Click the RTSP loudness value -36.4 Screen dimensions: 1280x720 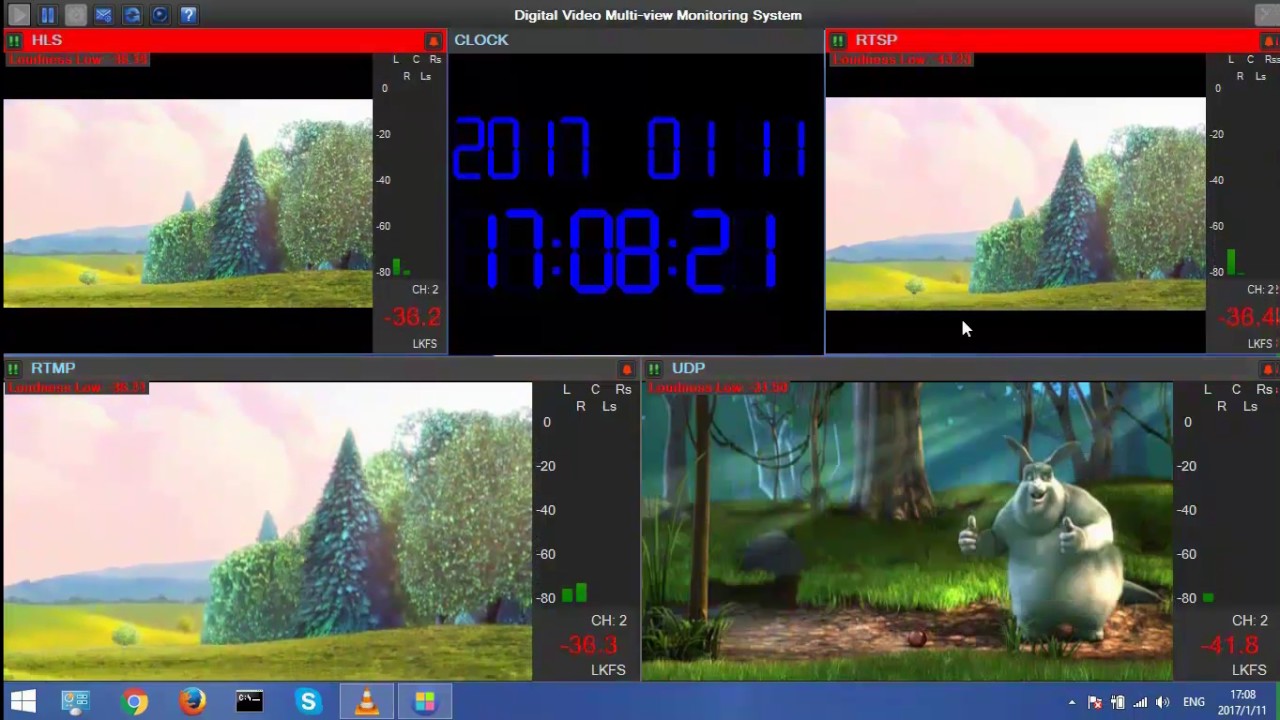click(x=1249, y=317)
